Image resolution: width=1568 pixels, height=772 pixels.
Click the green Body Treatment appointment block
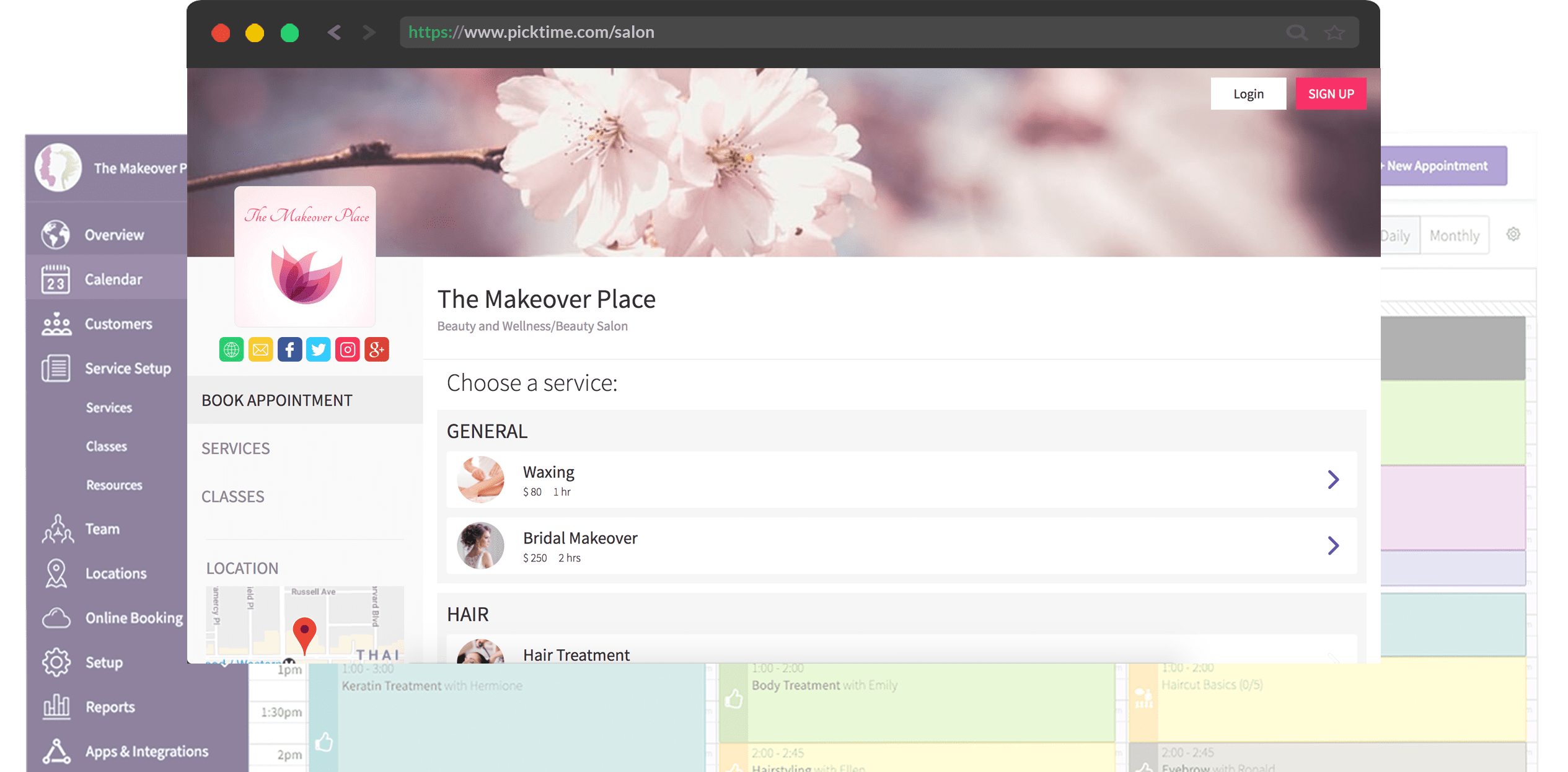pos(917,703)
